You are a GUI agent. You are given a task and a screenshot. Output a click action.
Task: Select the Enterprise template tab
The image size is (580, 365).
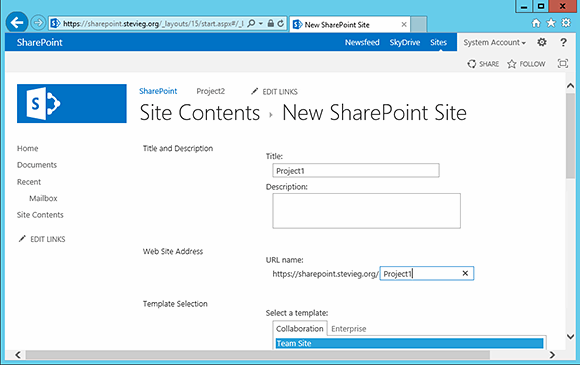(x=348, y=329)
